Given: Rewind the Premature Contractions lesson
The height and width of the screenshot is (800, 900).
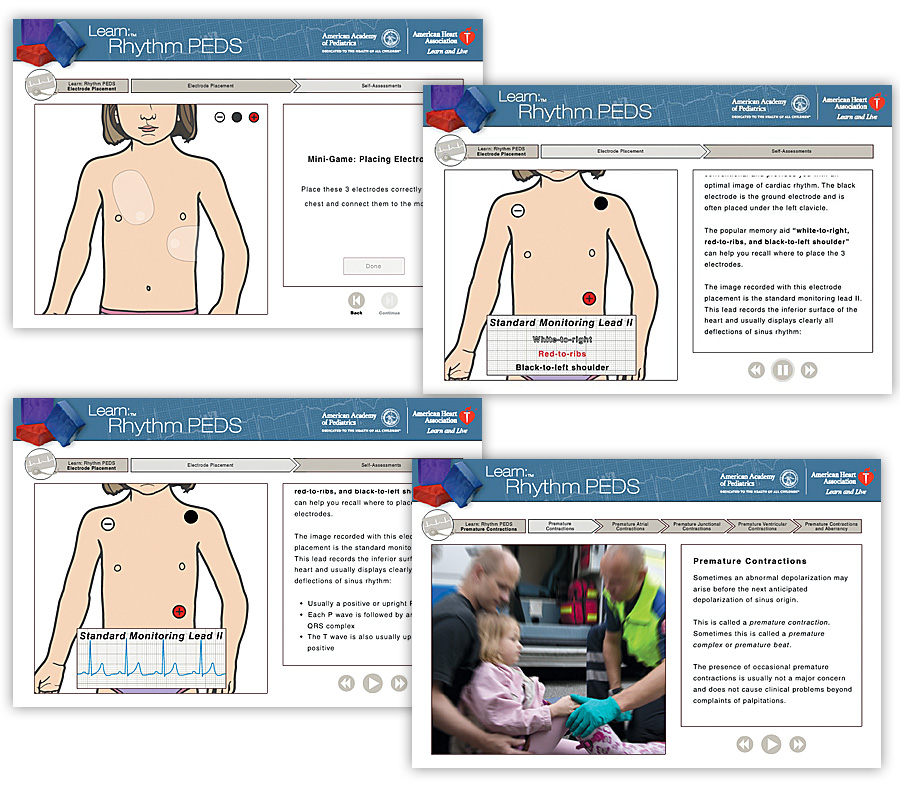Looking at the screenshot, I should tap(744, 744).
